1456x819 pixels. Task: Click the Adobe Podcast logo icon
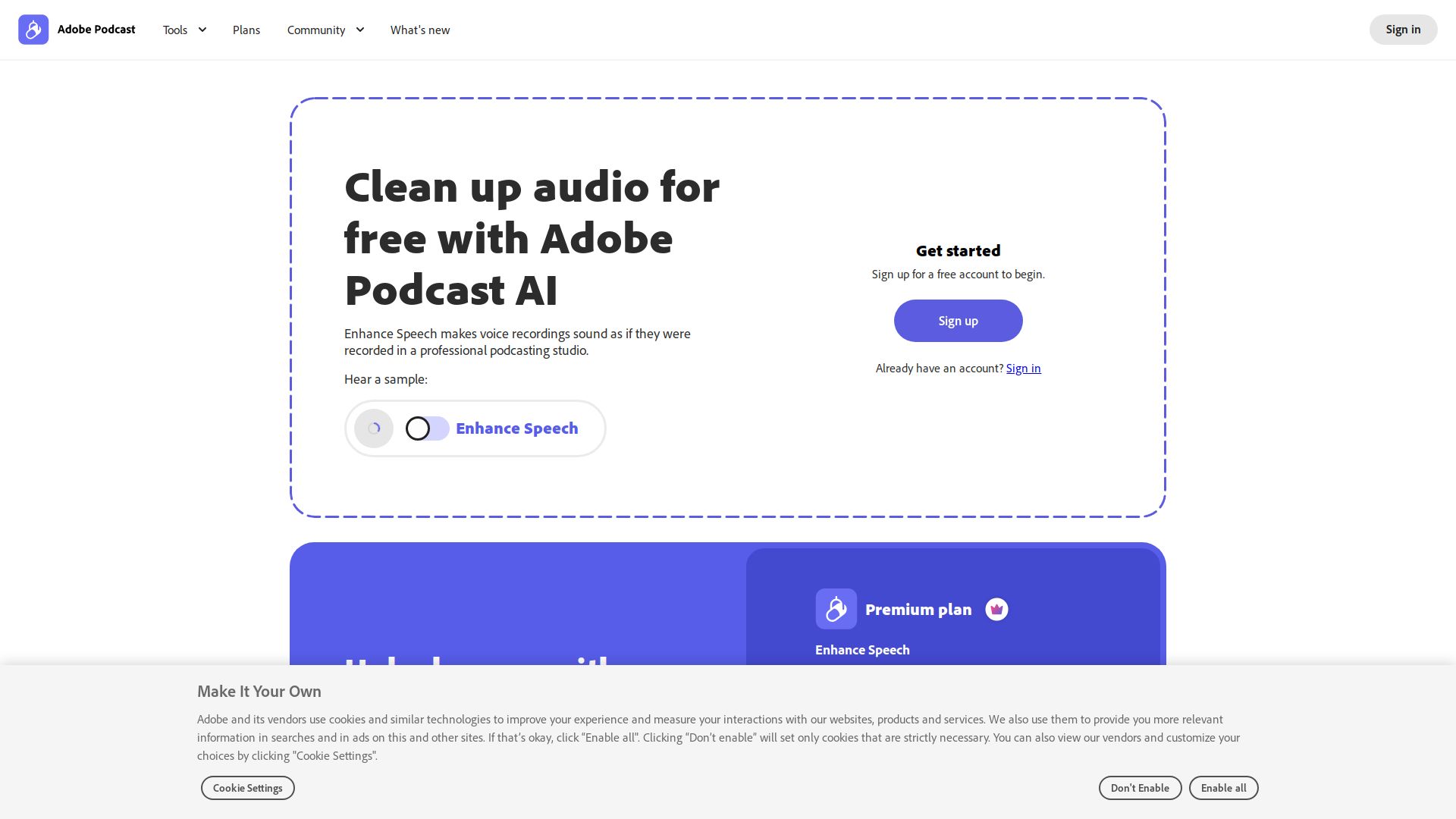click(33, 29)
